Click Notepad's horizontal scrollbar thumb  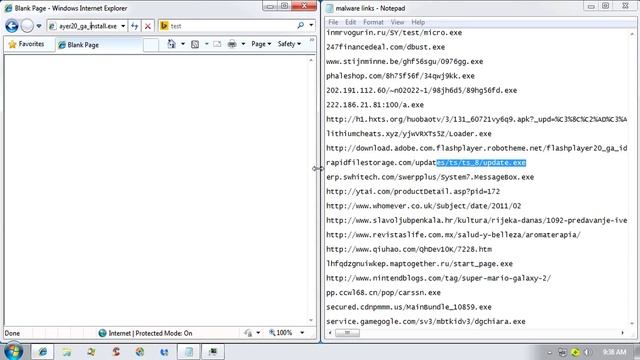coord(347,333)
